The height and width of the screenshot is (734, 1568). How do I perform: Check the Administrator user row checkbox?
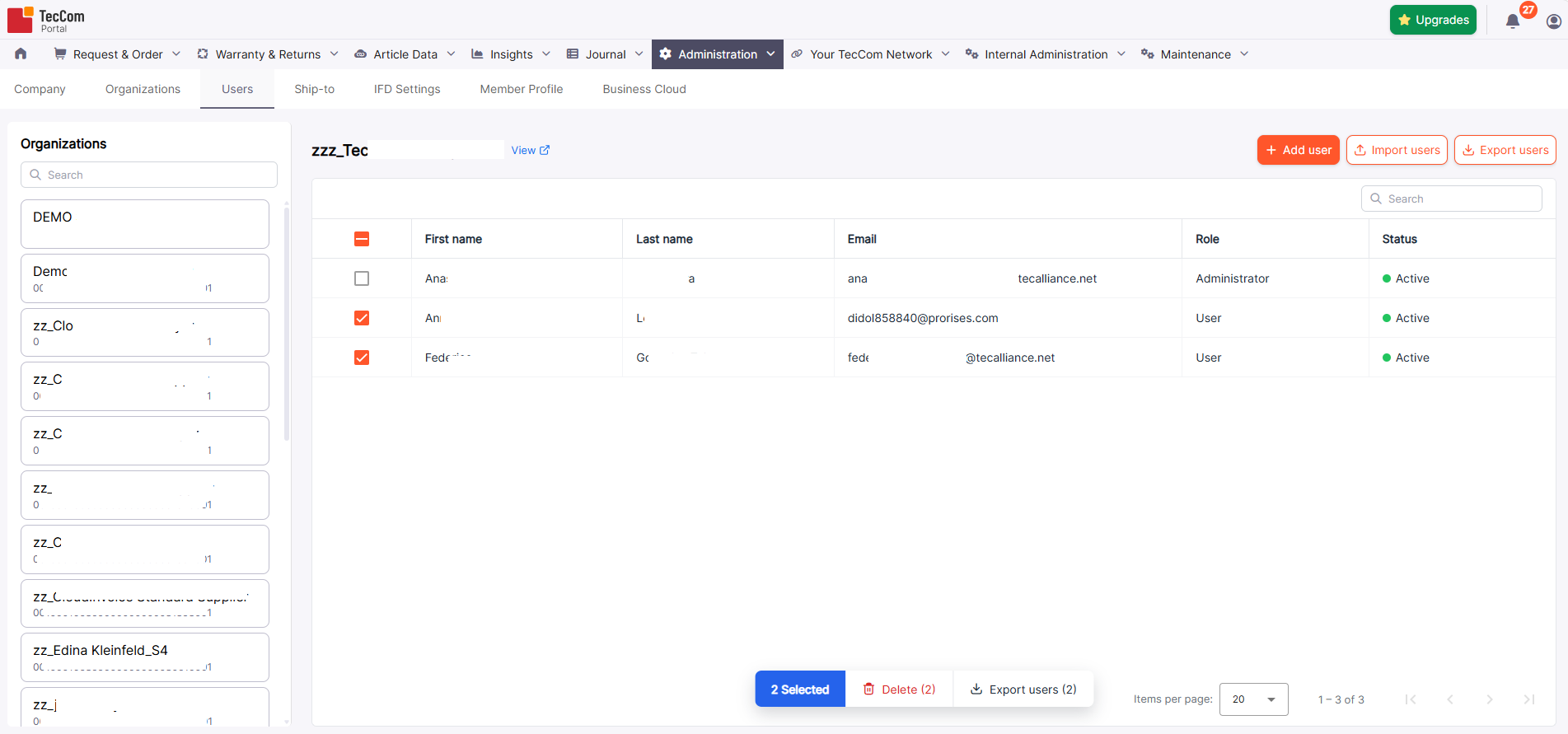pyautogui.click(x=362, y=278)
